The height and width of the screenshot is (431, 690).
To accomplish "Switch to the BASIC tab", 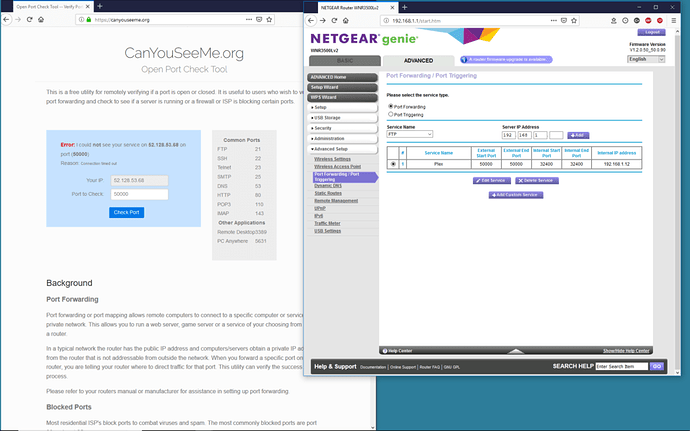I will (x=345, y=60).
